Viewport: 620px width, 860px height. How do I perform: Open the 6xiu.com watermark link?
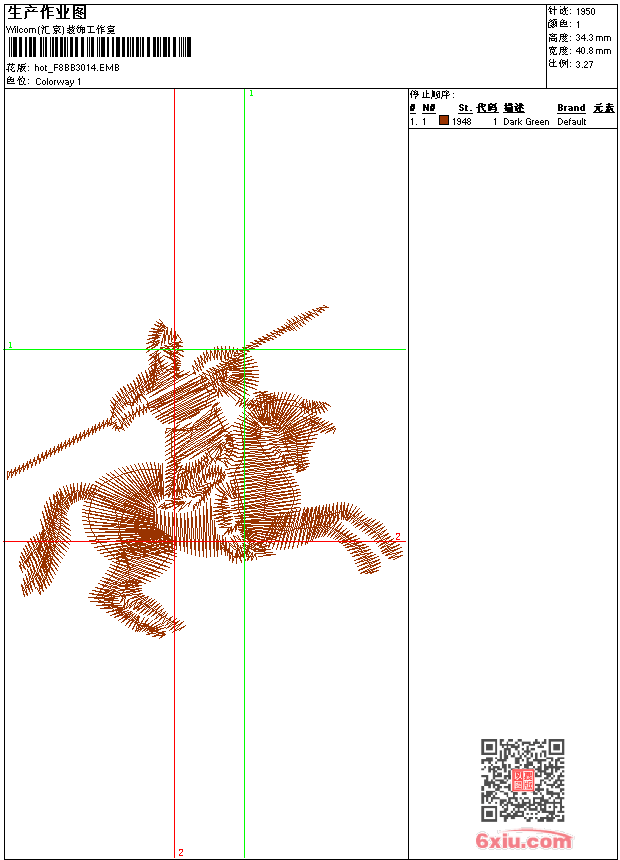coord(523,841)
